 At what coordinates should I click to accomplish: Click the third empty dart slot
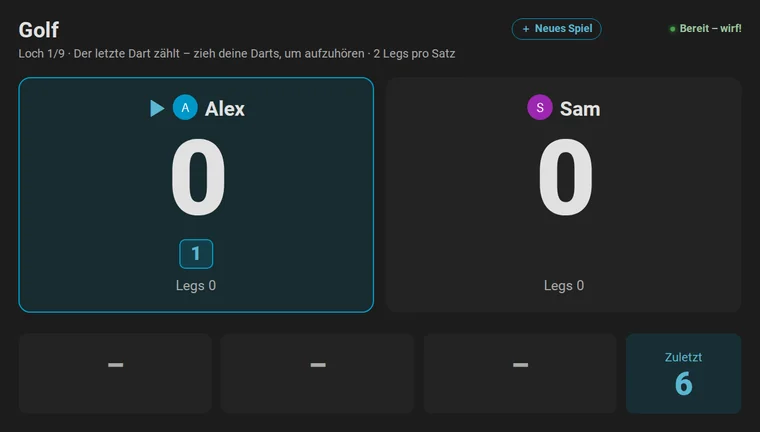click(520, 373)
